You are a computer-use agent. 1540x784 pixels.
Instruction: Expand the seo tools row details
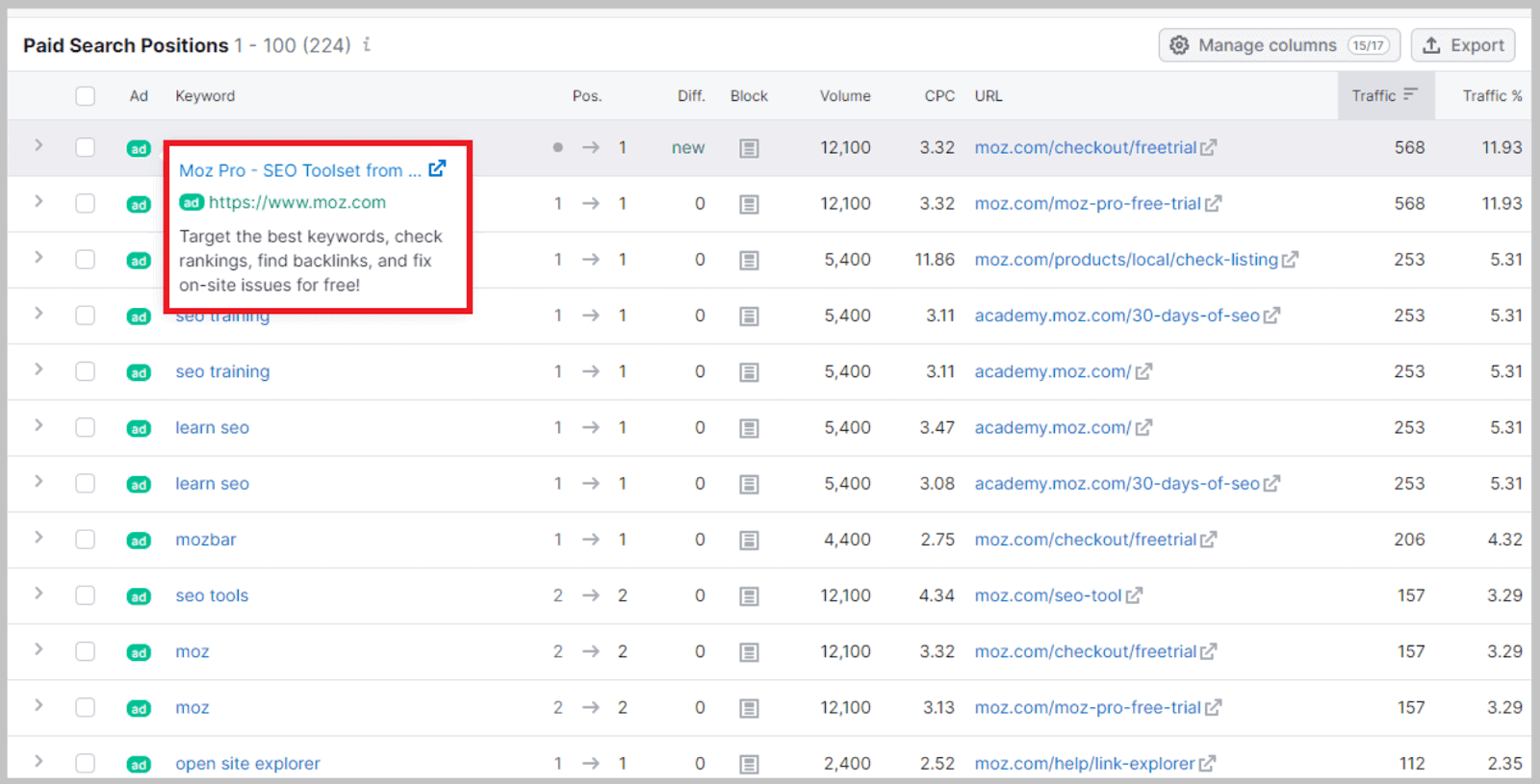[x=38, y=593]
